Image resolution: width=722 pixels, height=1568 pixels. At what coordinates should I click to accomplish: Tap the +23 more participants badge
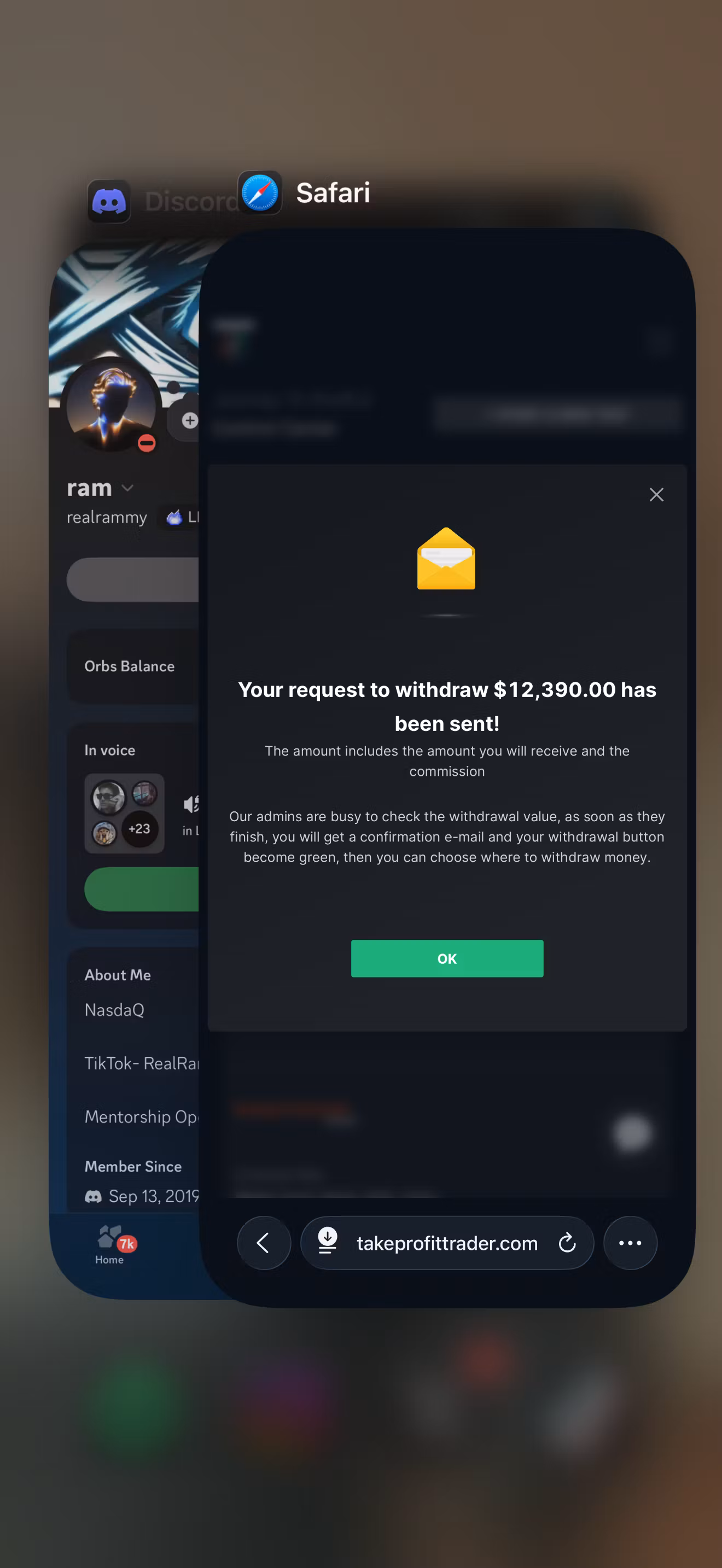point(139,828)
